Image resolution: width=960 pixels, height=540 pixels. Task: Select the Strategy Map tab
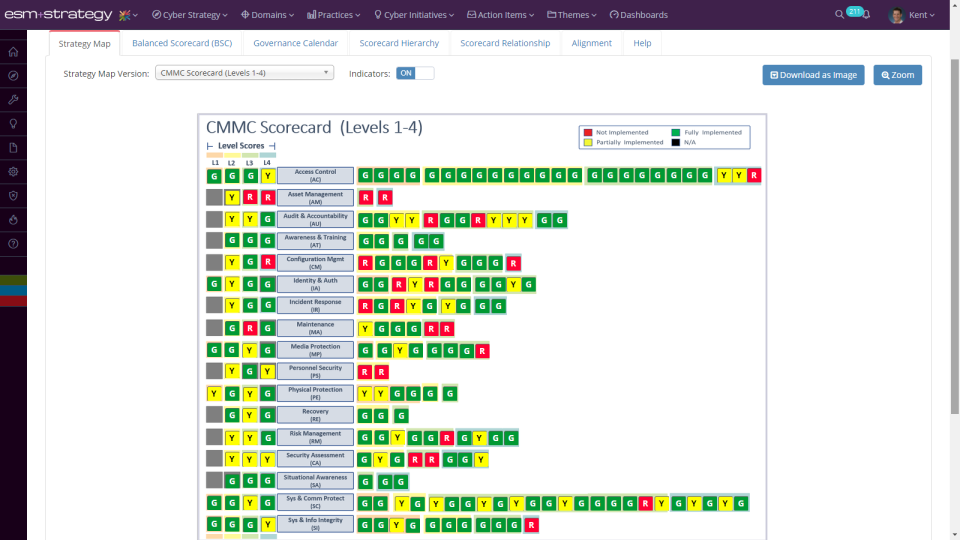click(x=84, y=43)
